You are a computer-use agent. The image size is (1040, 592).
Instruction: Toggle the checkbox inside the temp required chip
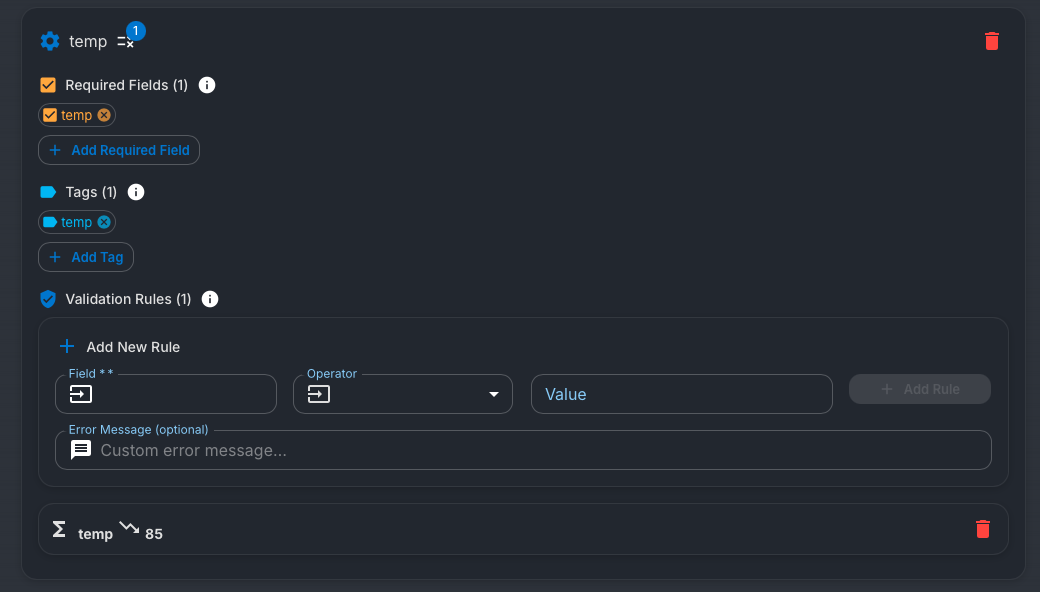click(52, 115)
